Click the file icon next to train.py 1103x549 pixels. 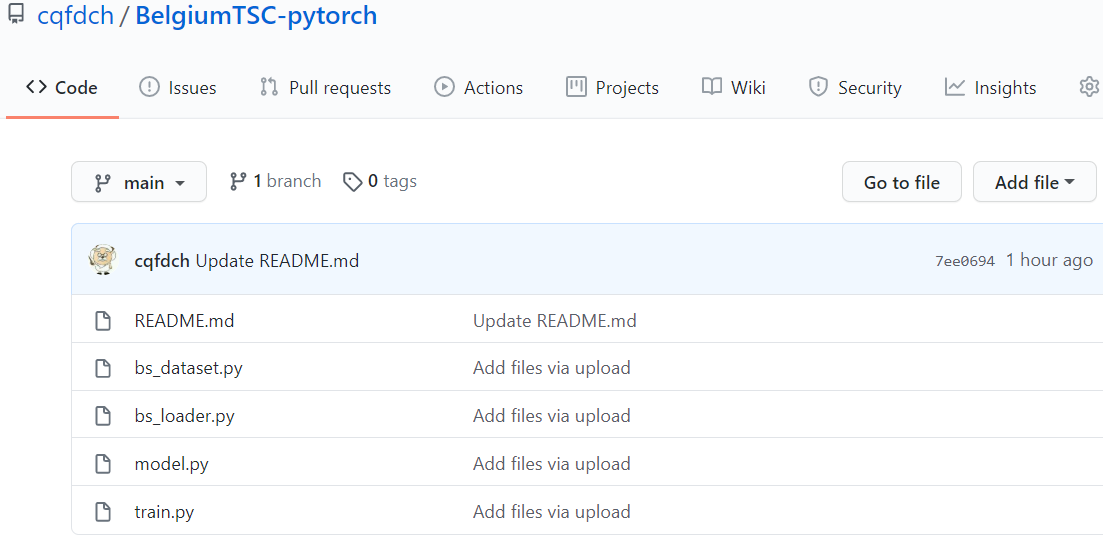(x=103, y=512)
